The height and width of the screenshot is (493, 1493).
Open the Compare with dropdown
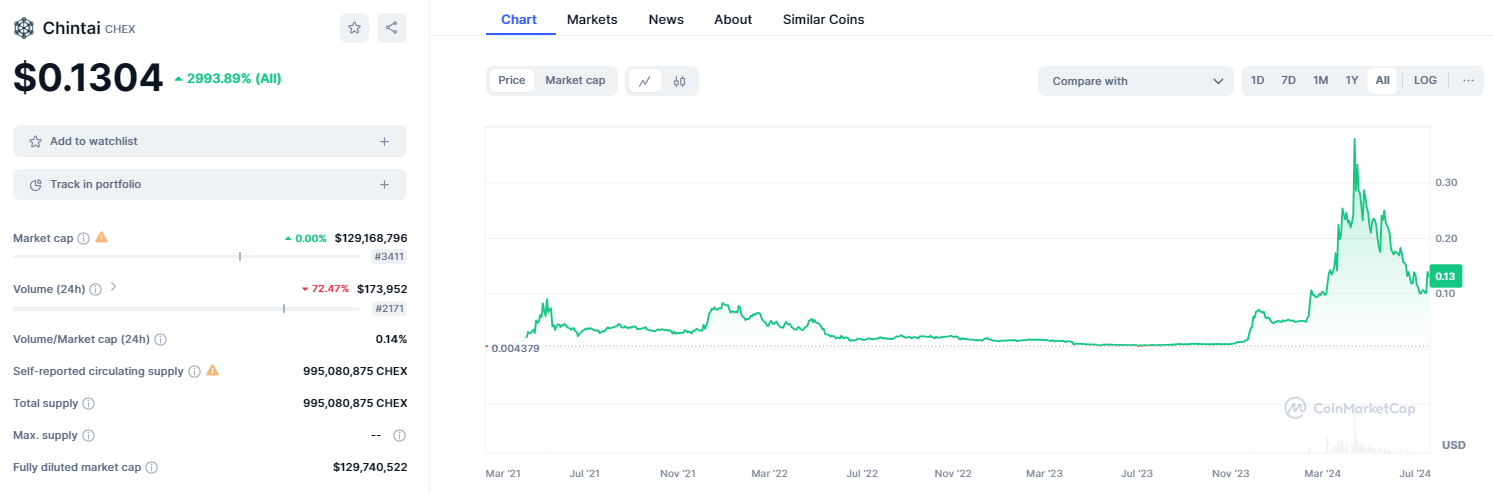[1136, 81]
